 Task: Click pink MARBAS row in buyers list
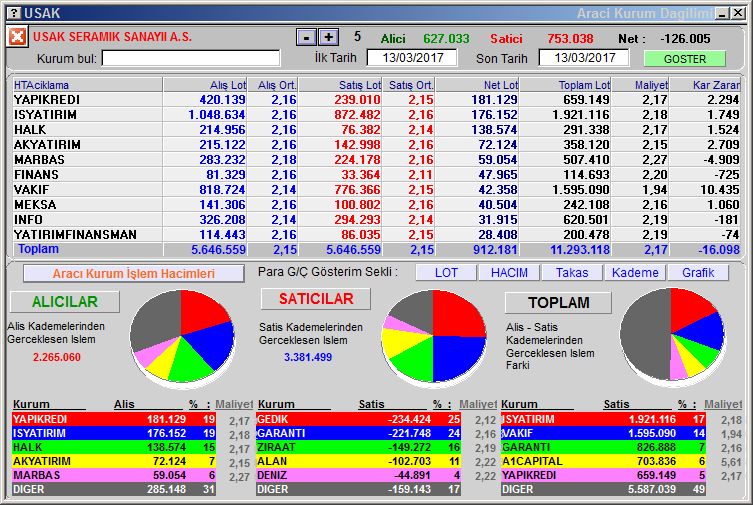tap(114, 475)
